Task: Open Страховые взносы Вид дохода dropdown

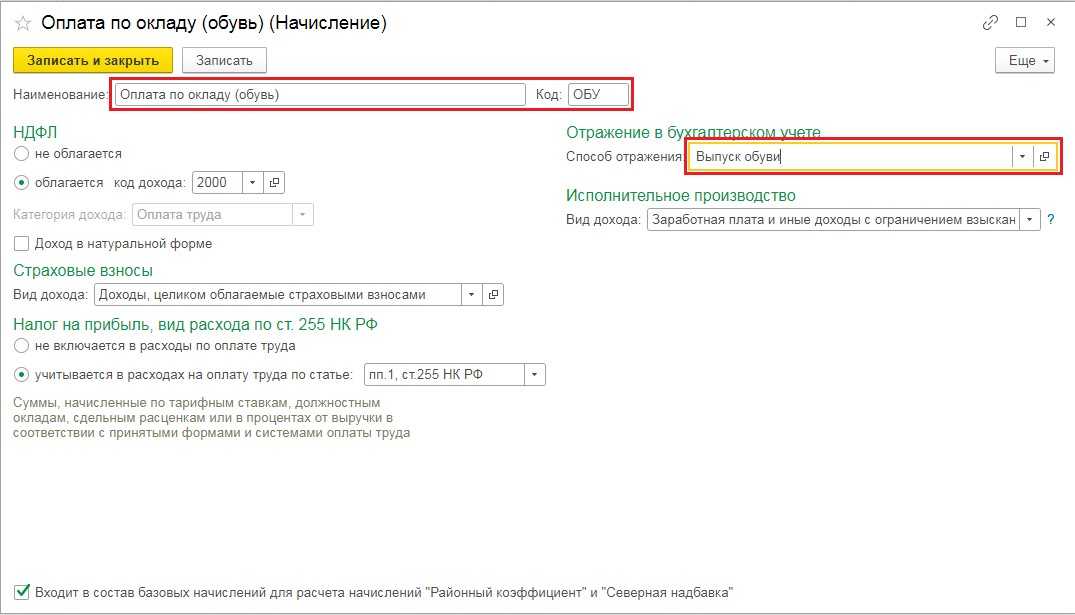Action: coord(471,295)
